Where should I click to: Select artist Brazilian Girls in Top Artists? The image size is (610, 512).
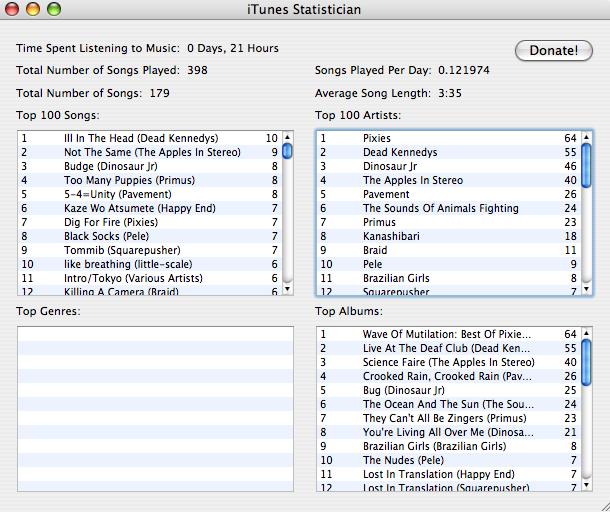[x=449, y=278]
